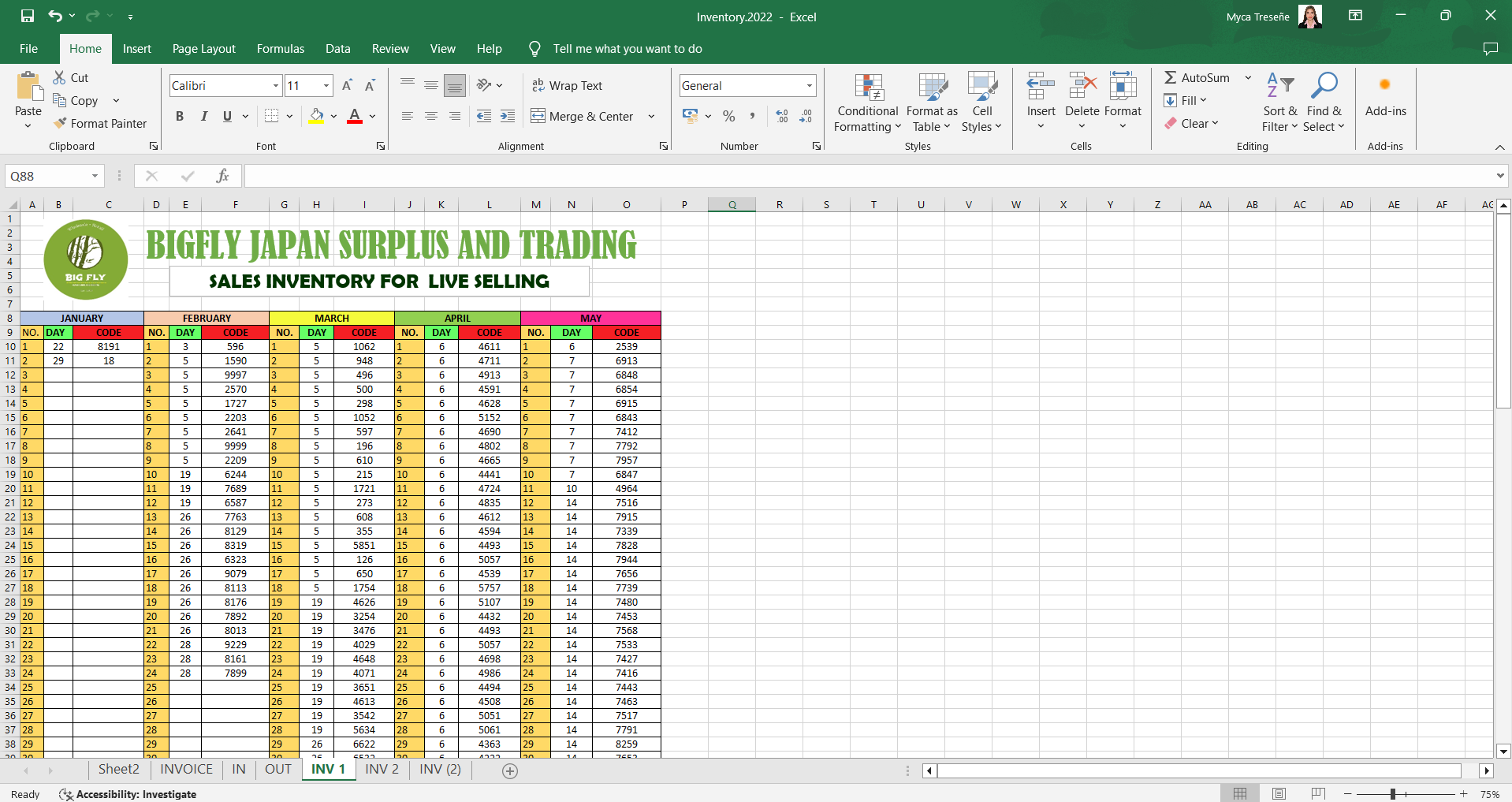This screenshot has width=1512, height=802.
Task: Add a new sheet with the plus icon
Action: 510,771
